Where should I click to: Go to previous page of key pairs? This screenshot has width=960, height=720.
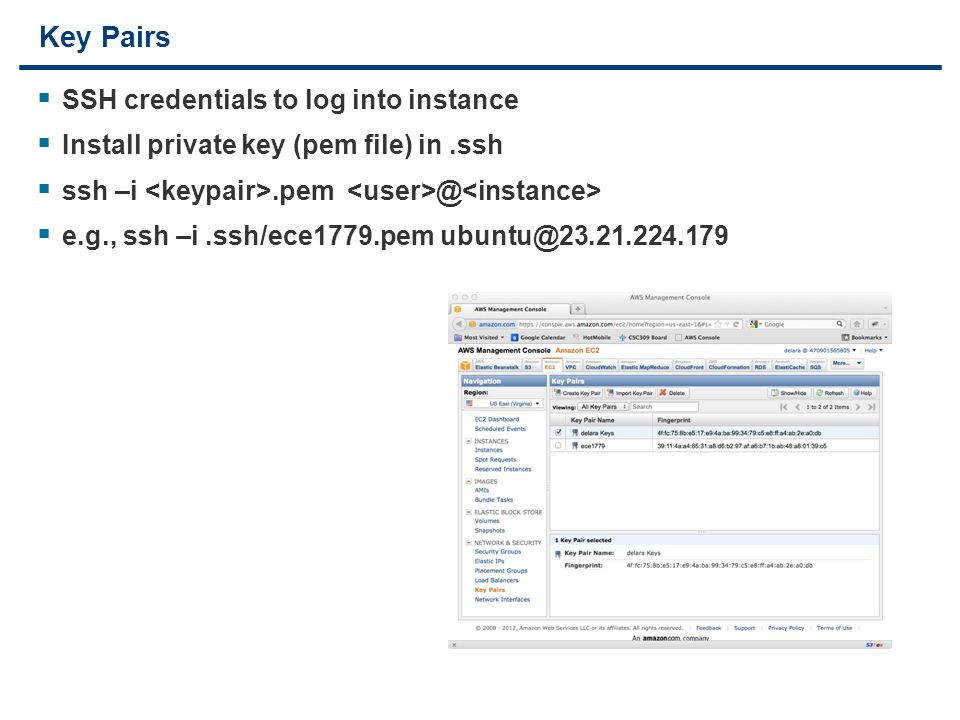click(798, 407)
